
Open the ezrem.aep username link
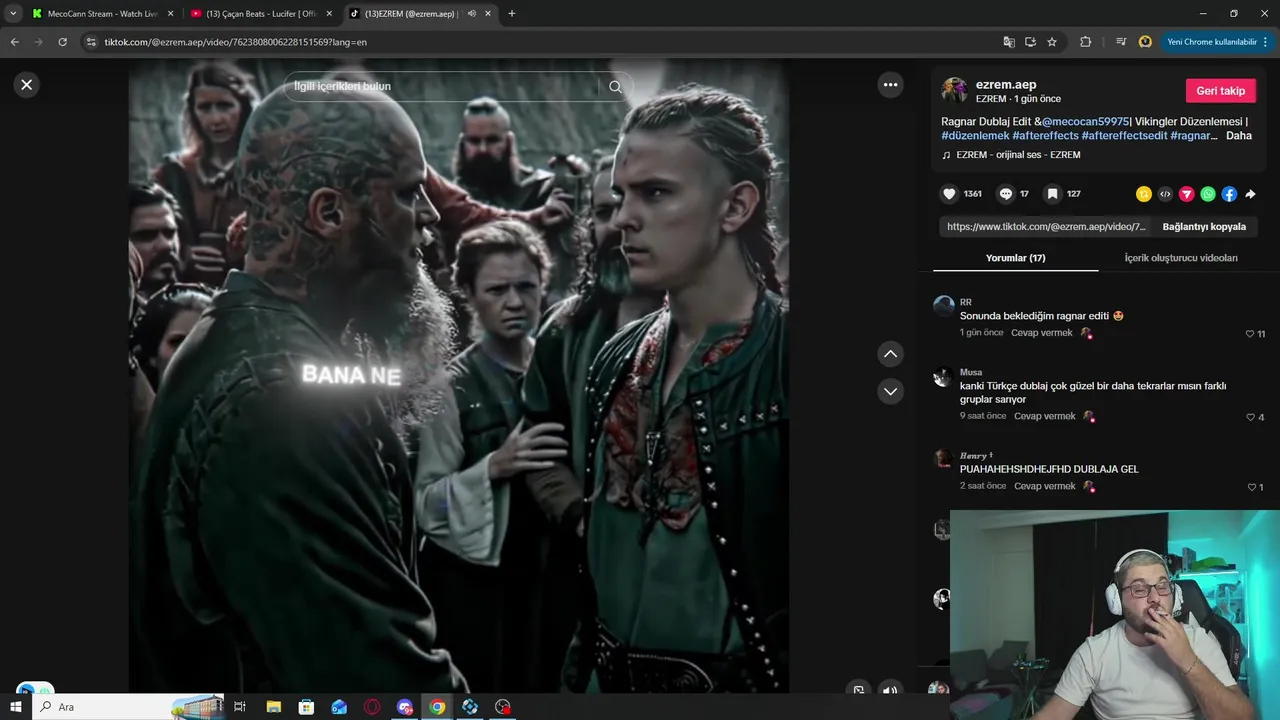click(x=1006, y=85)
